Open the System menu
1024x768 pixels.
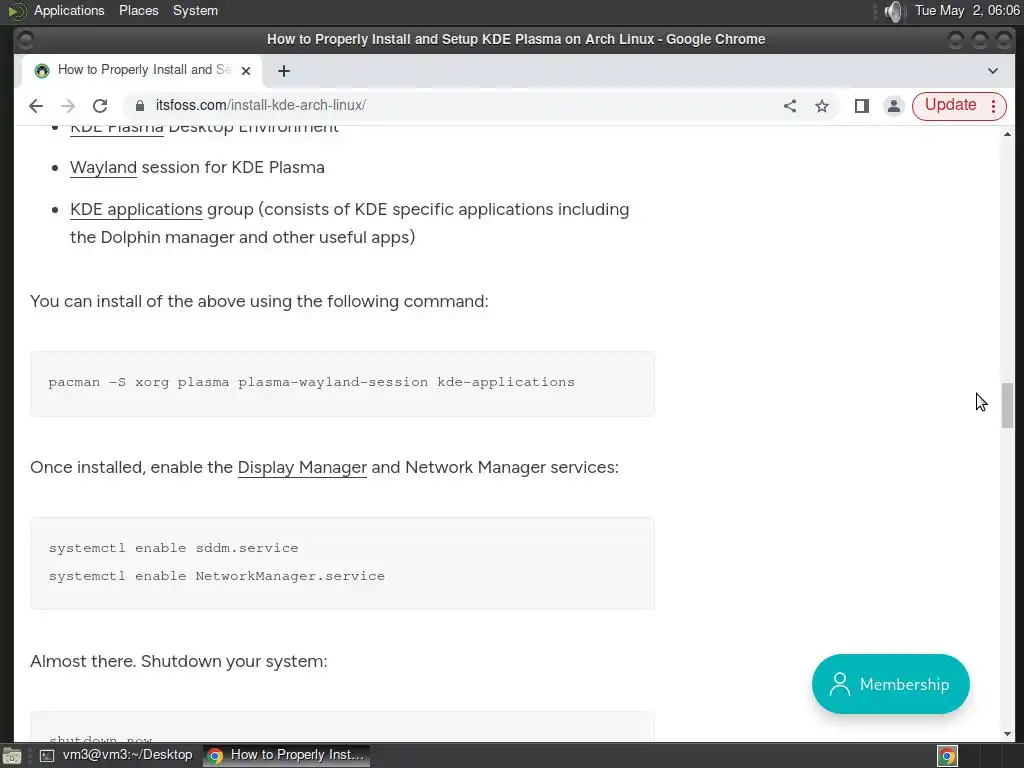tap(195, 10)
